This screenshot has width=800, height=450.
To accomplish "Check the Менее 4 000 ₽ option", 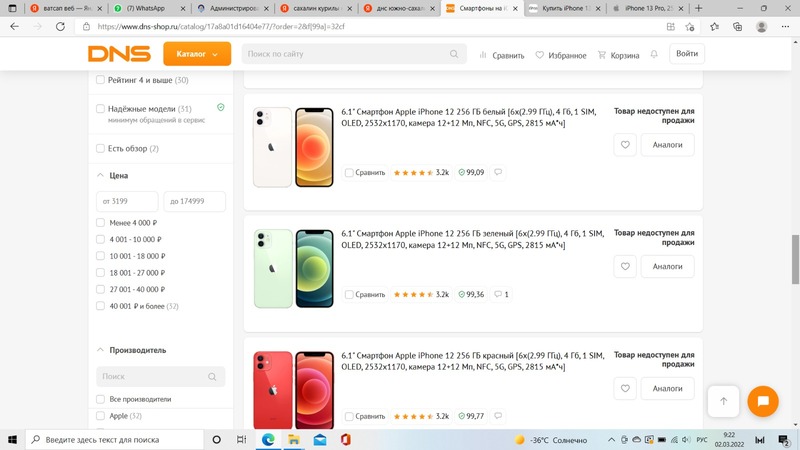I will tap(101, 223).
